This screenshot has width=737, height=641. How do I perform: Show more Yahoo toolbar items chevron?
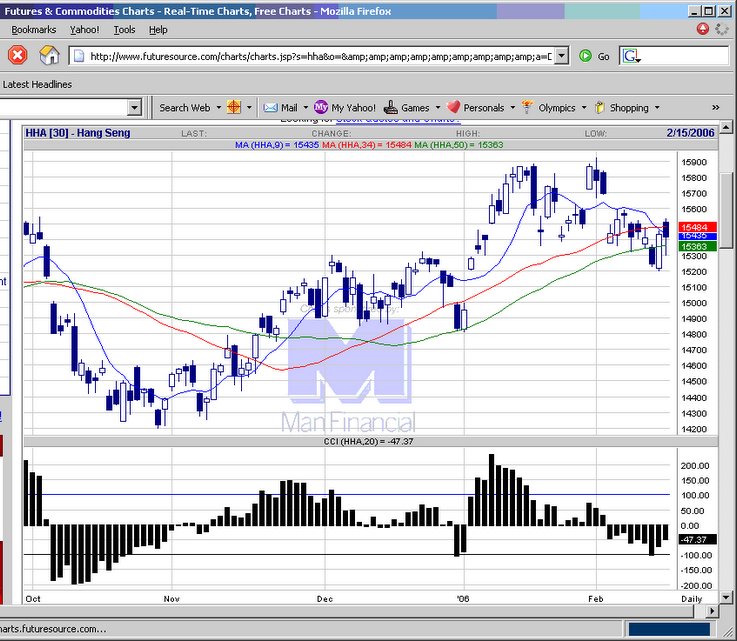(x=715, y=108)
